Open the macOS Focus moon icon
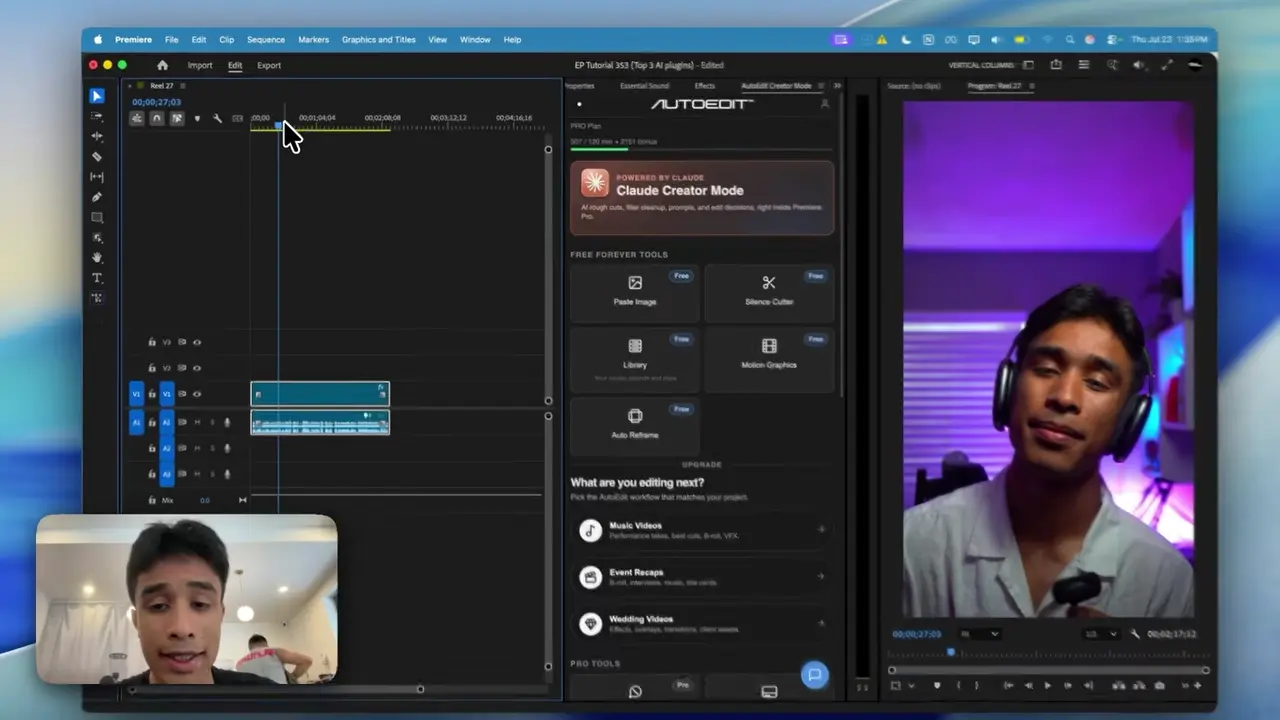The height and width of the screenshot is (720, 1280). [x=905, y=40]
